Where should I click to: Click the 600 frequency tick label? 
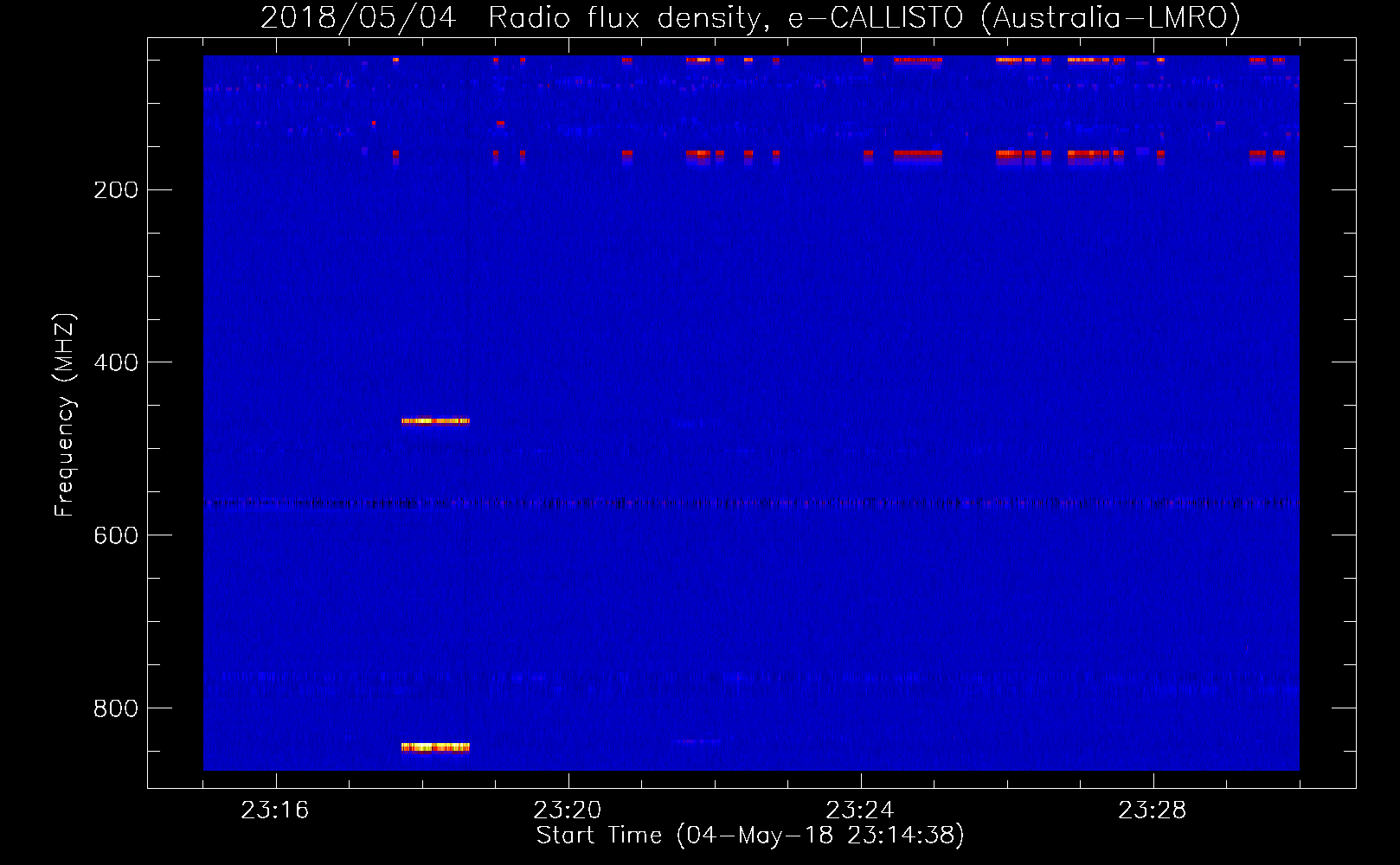point(116,535)
